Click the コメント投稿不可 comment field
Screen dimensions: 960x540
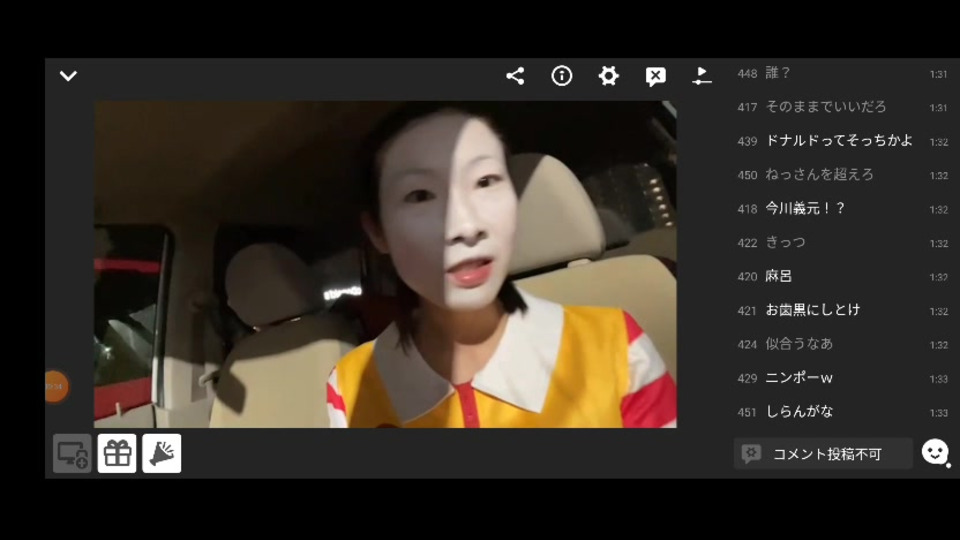tap(823, 454)
